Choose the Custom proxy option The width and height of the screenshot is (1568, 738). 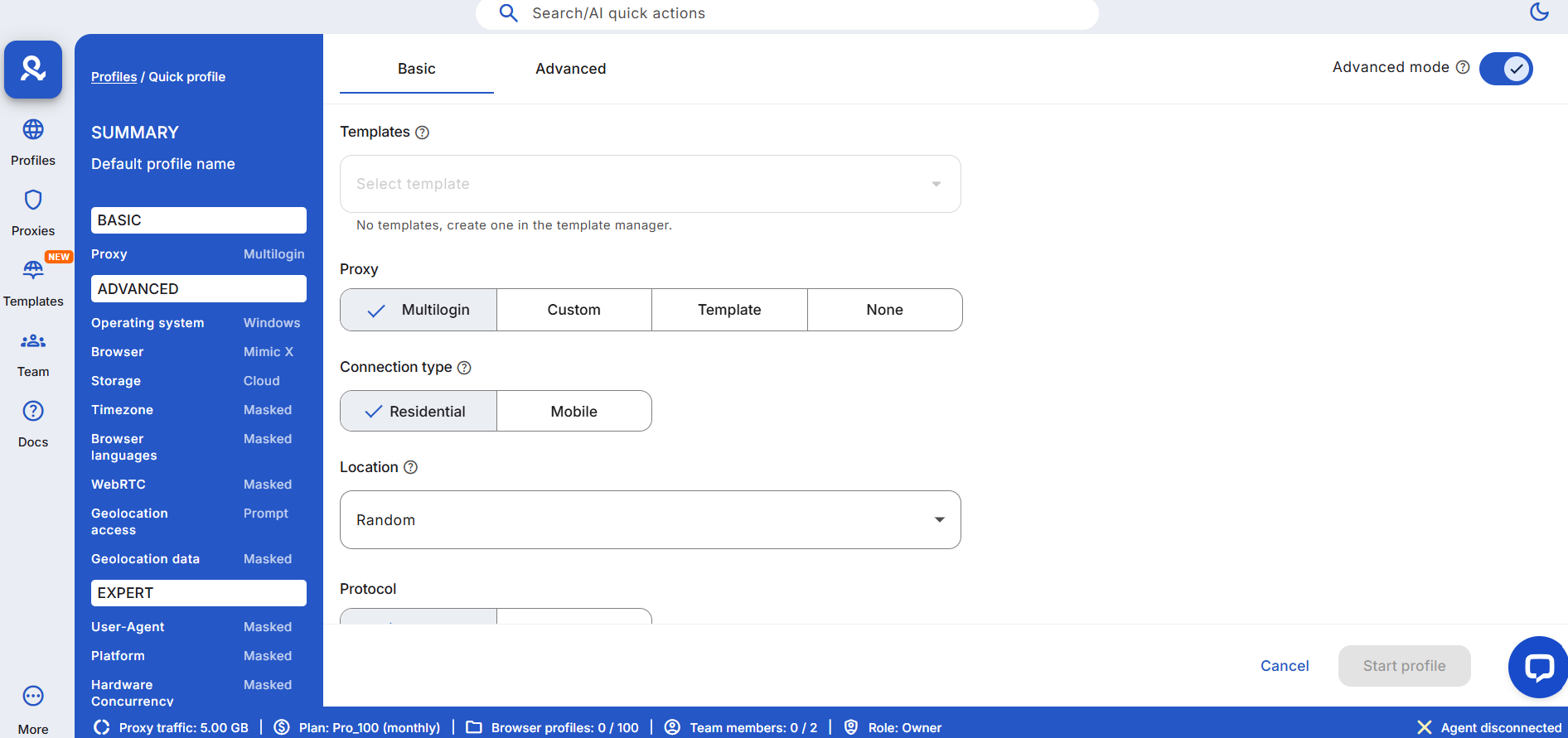click(x=573, y=310)
